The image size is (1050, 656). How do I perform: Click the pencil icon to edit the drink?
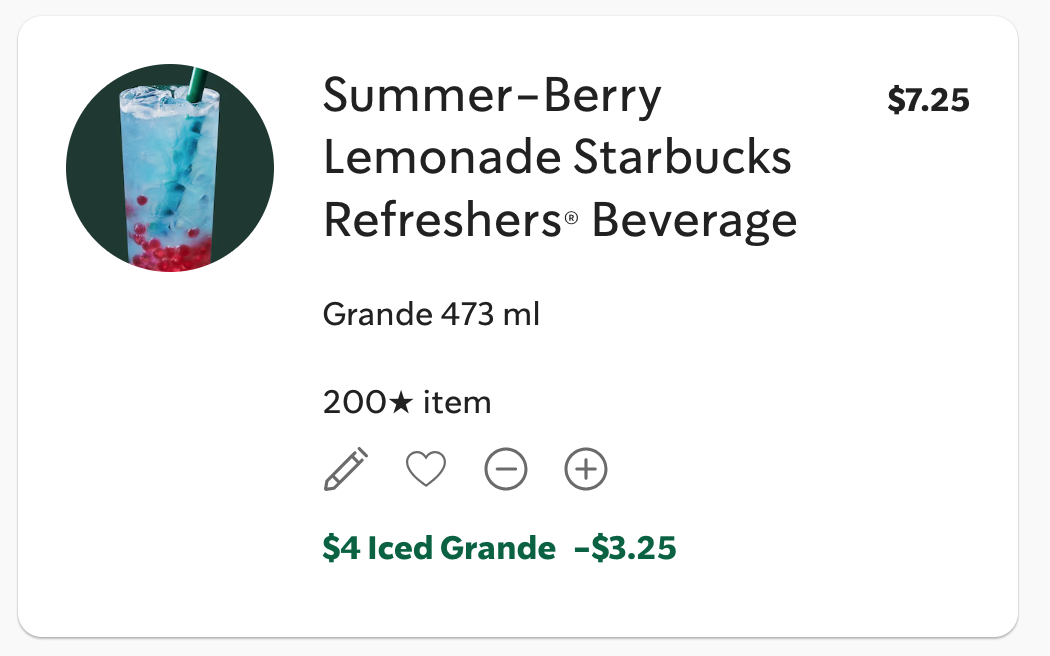(346, 468)
